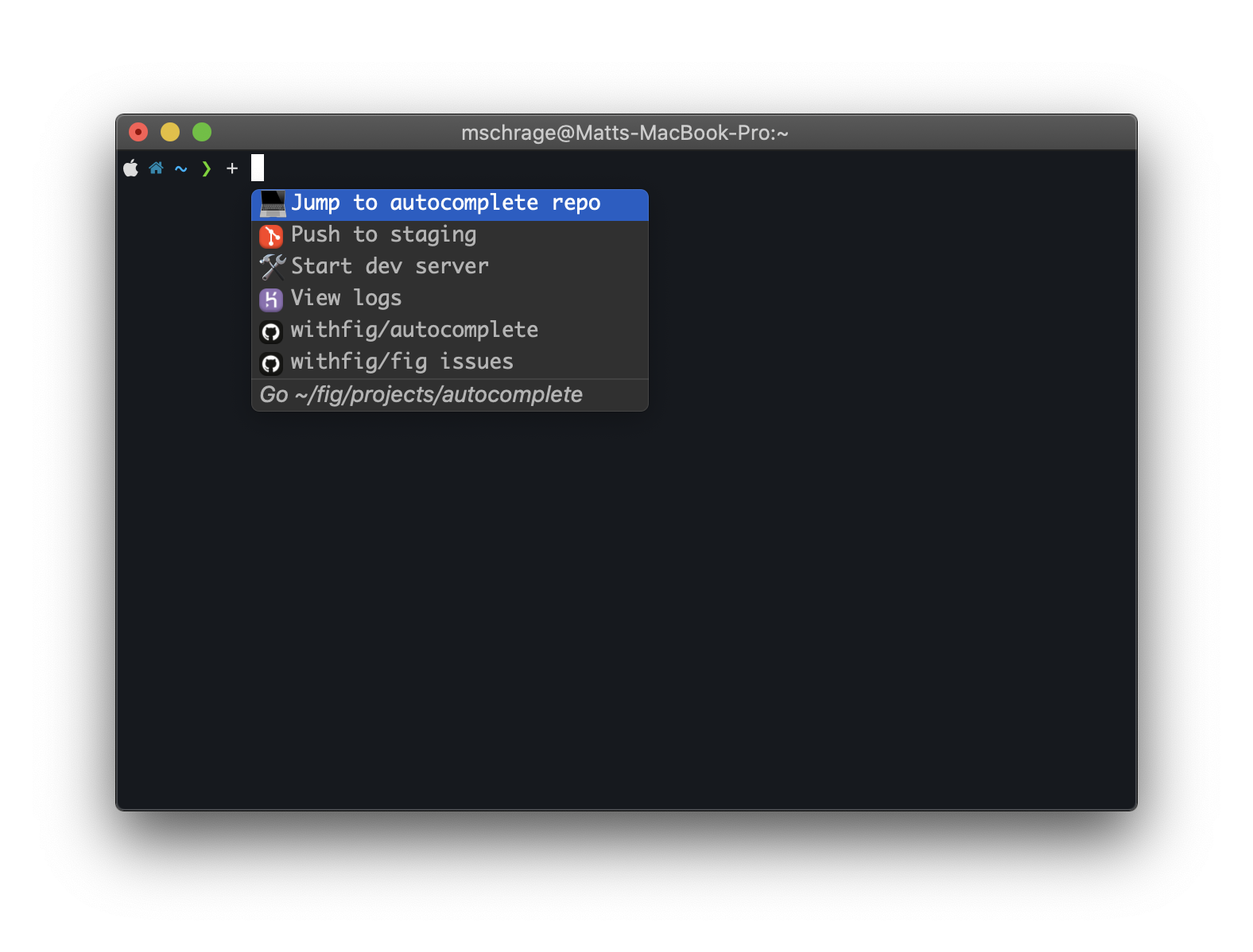This screenshot has width=1253, height=952.
Task: Minimize the terminal using the yellow button
Action: coord(170,132)
